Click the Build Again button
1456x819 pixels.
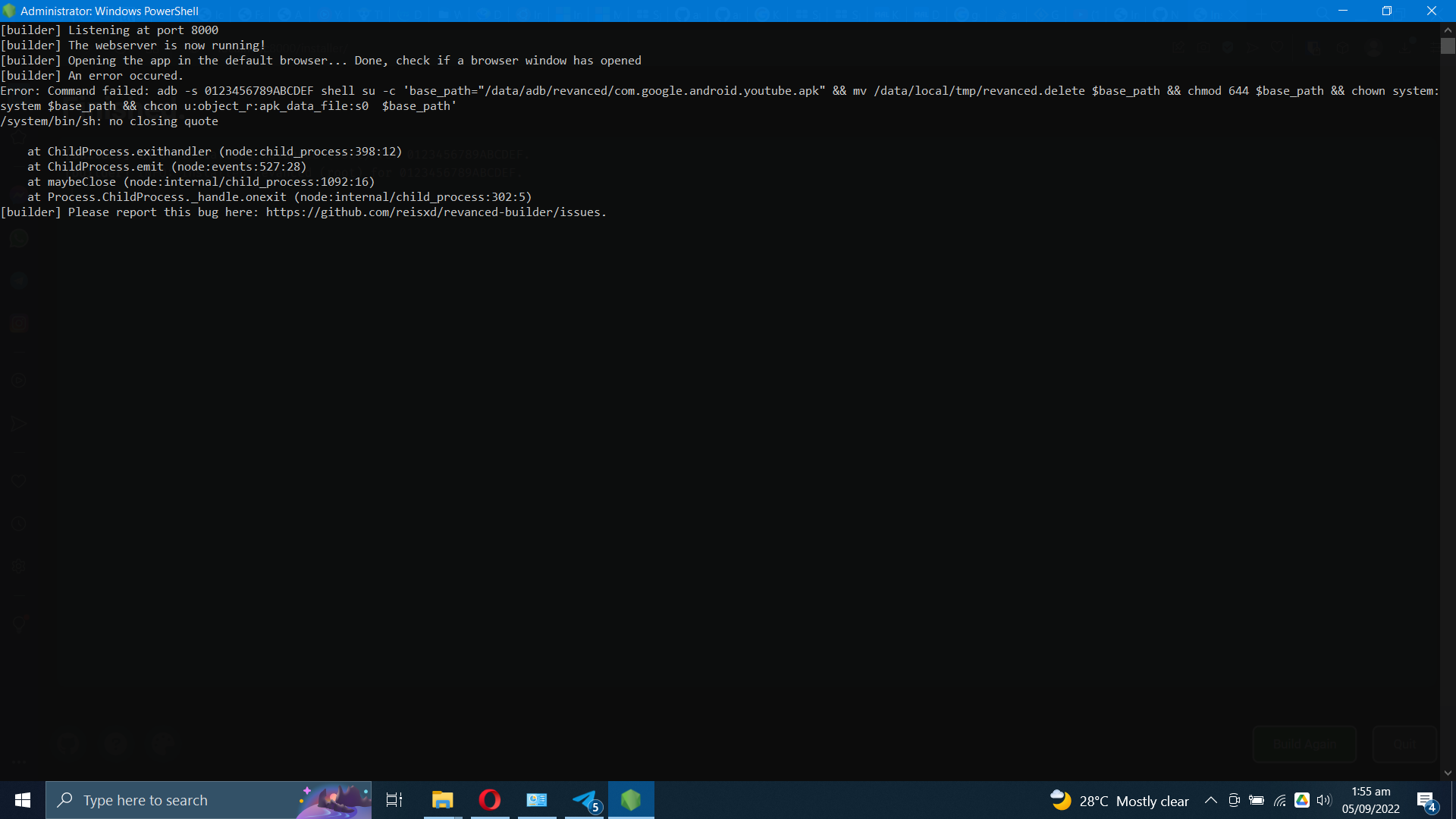click(1304, 744)
